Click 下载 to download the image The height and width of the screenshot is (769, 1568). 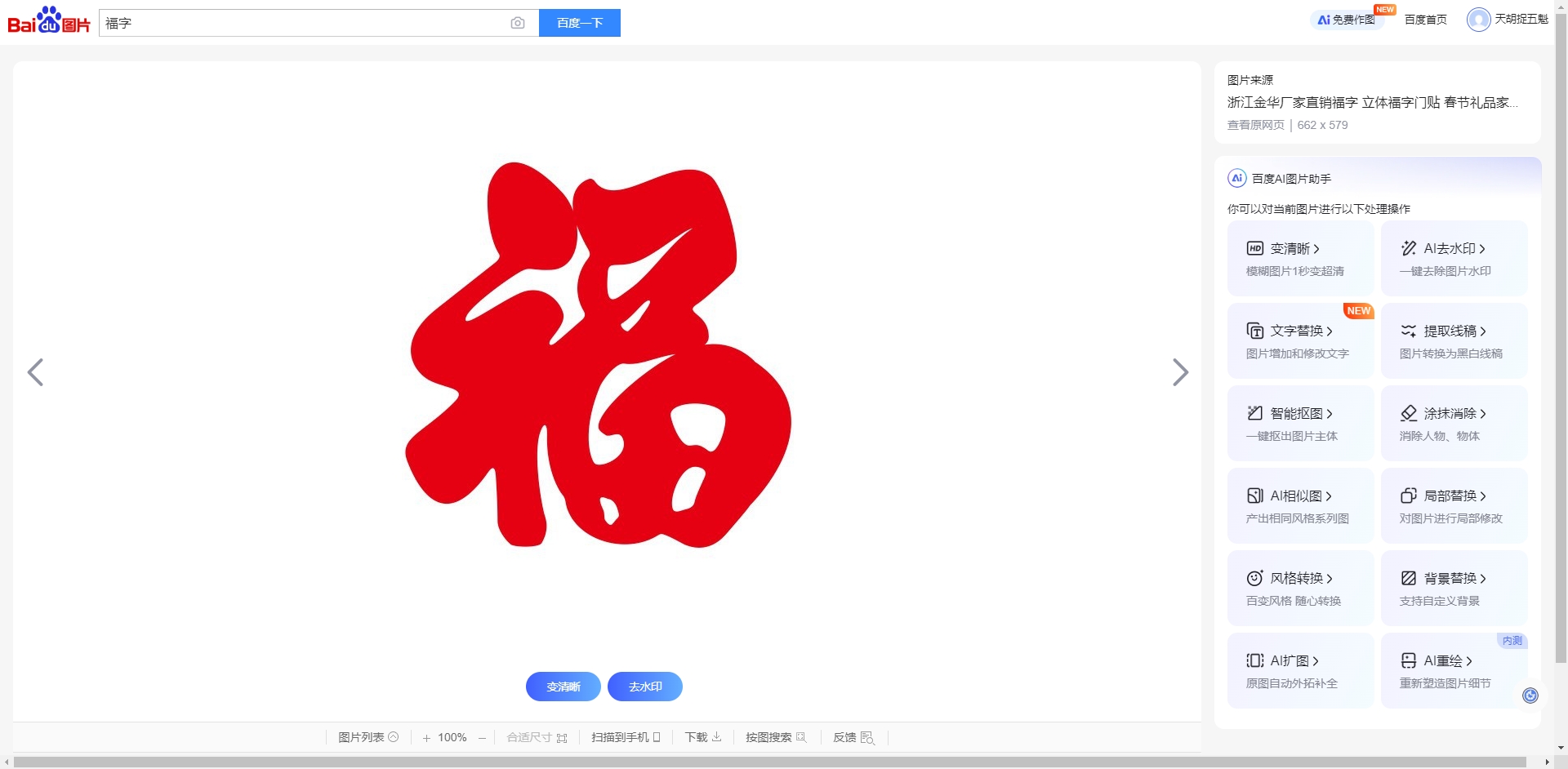click(703, 737)
